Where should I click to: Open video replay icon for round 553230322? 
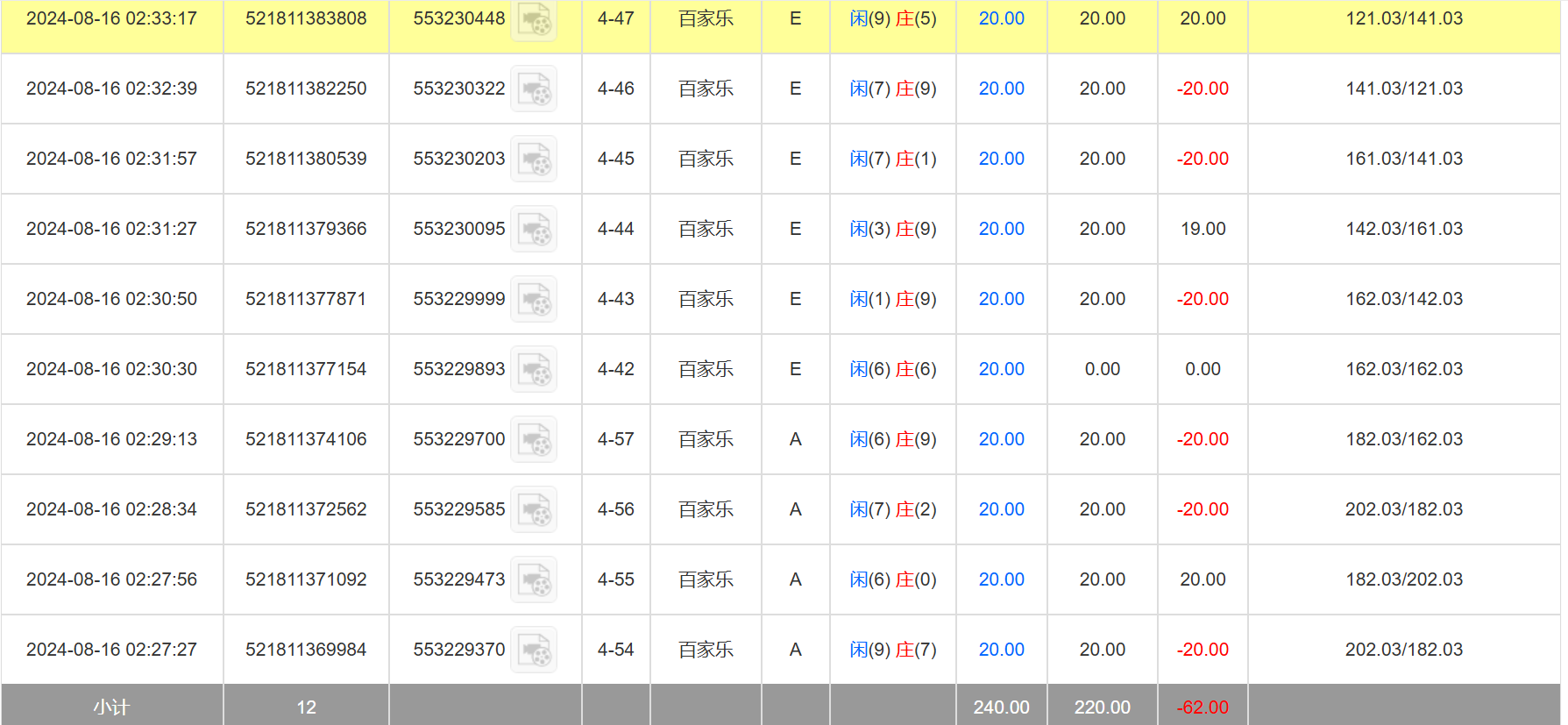[x=534, y=89]
